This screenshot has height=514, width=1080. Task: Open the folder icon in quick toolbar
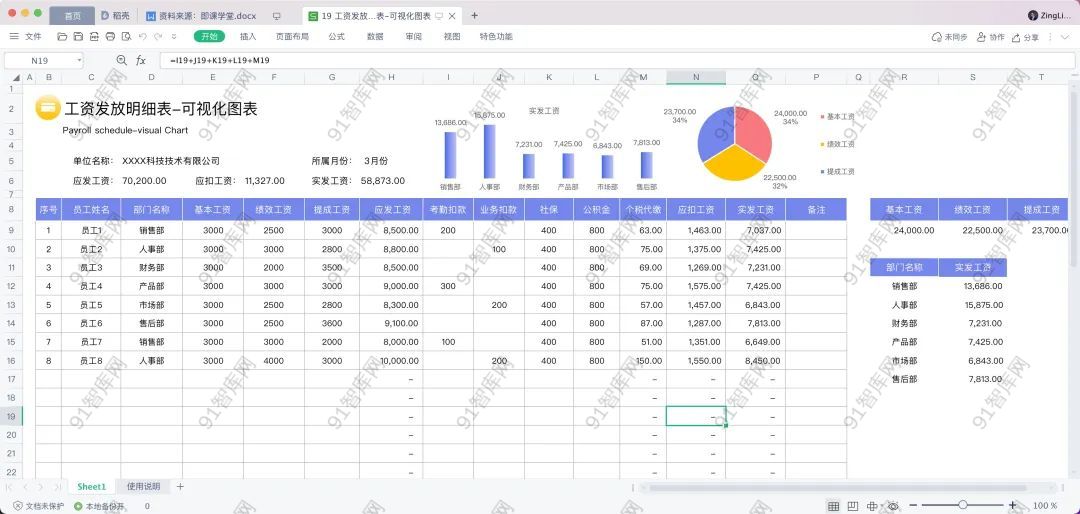point(63,37)
